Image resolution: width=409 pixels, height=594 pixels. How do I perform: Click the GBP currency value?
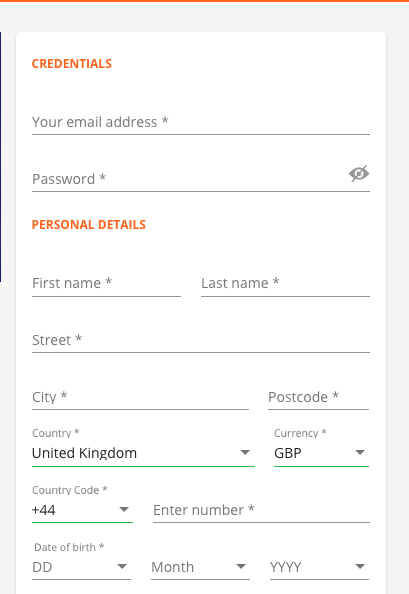pos(288,453)
